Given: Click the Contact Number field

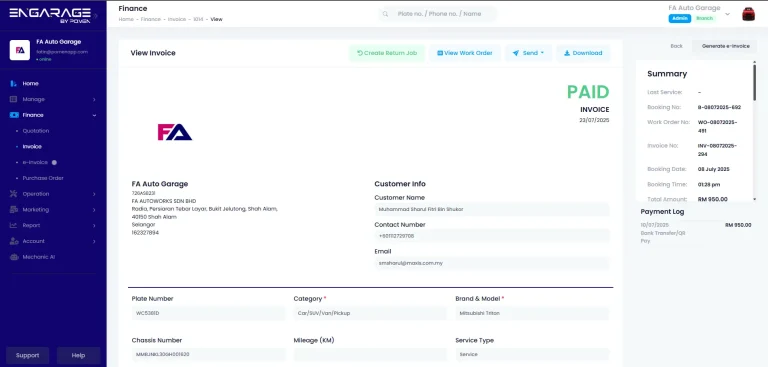Looking at the screenshot, I should coord(492,236).
